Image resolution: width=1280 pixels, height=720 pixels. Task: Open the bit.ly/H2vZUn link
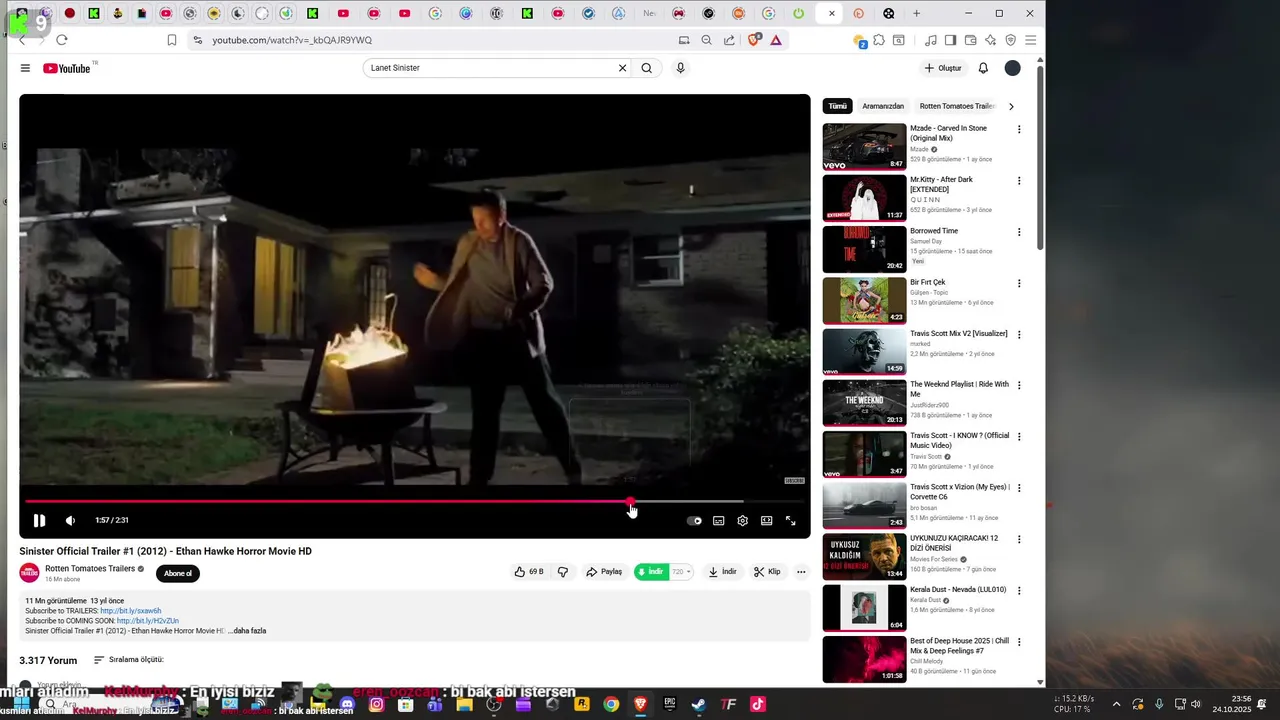[x=148, y=621]
